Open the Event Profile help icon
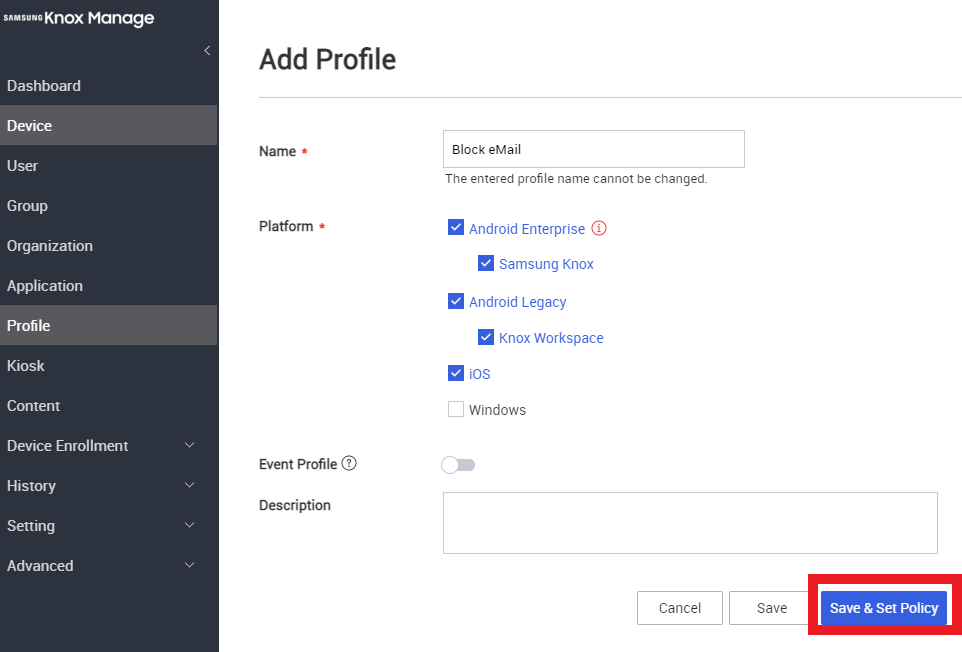The height and width of the screenshot is (652, 962). click(349, 463)
